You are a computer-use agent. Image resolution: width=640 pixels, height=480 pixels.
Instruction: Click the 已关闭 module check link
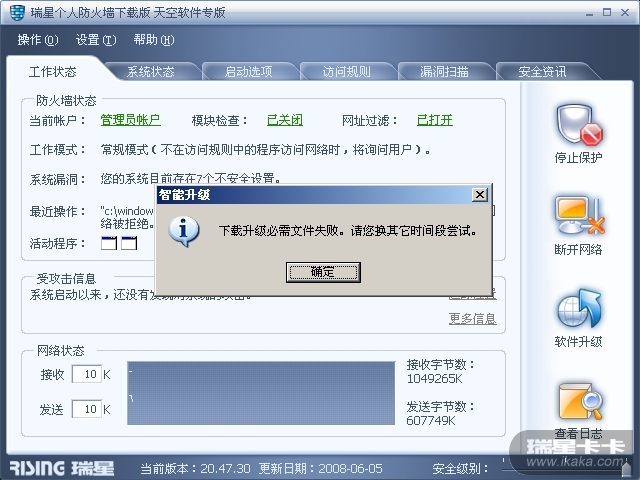285,120
